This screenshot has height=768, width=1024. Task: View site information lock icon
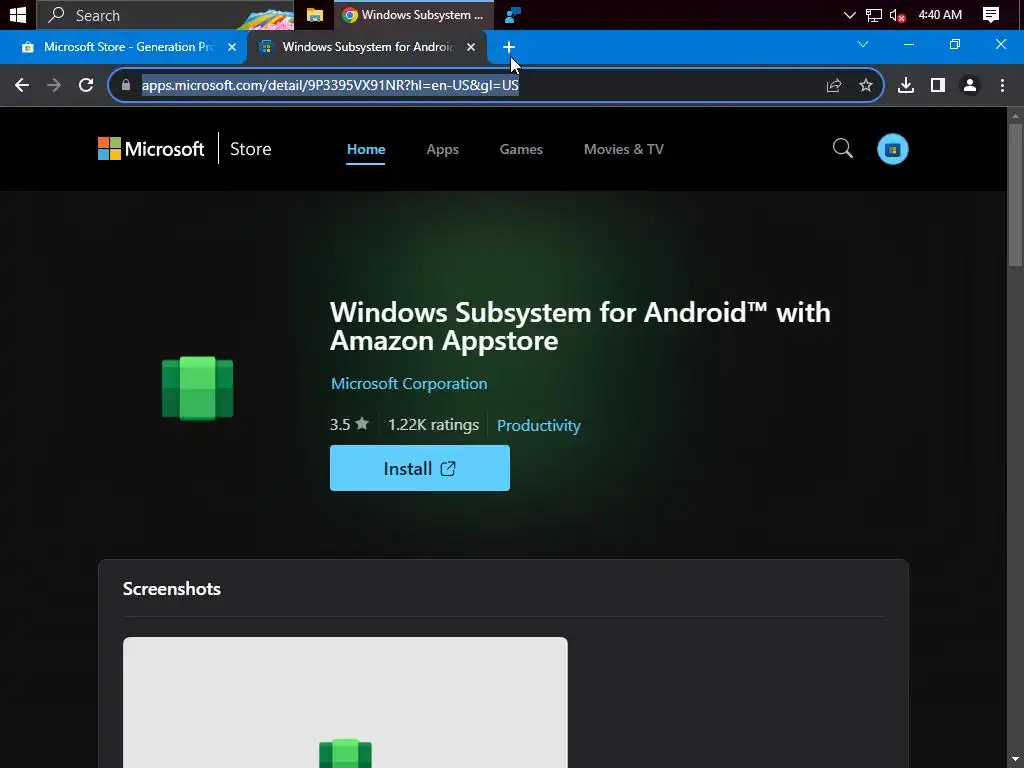point(126,86)
